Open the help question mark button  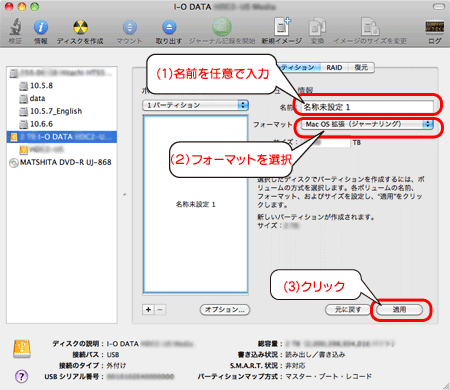click(21, 376)
